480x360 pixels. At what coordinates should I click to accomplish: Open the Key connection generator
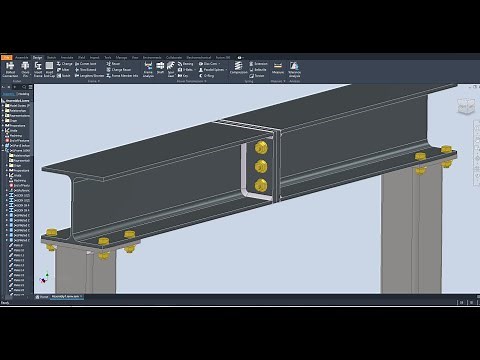[183, 76]
